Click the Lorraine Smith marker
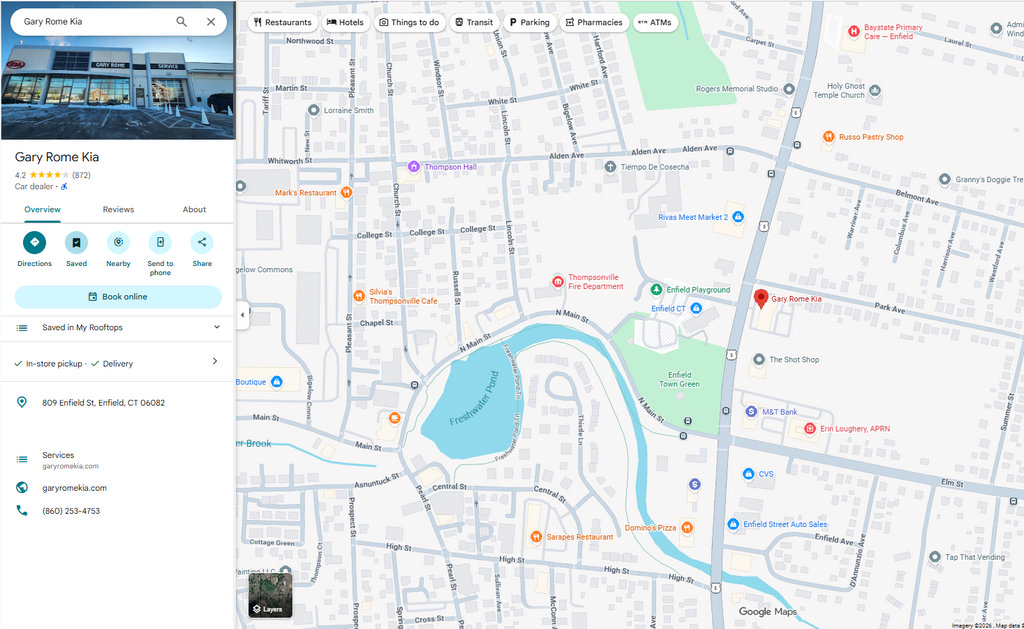This screenshot has height=629, width=1024. (x=313, y=110)
